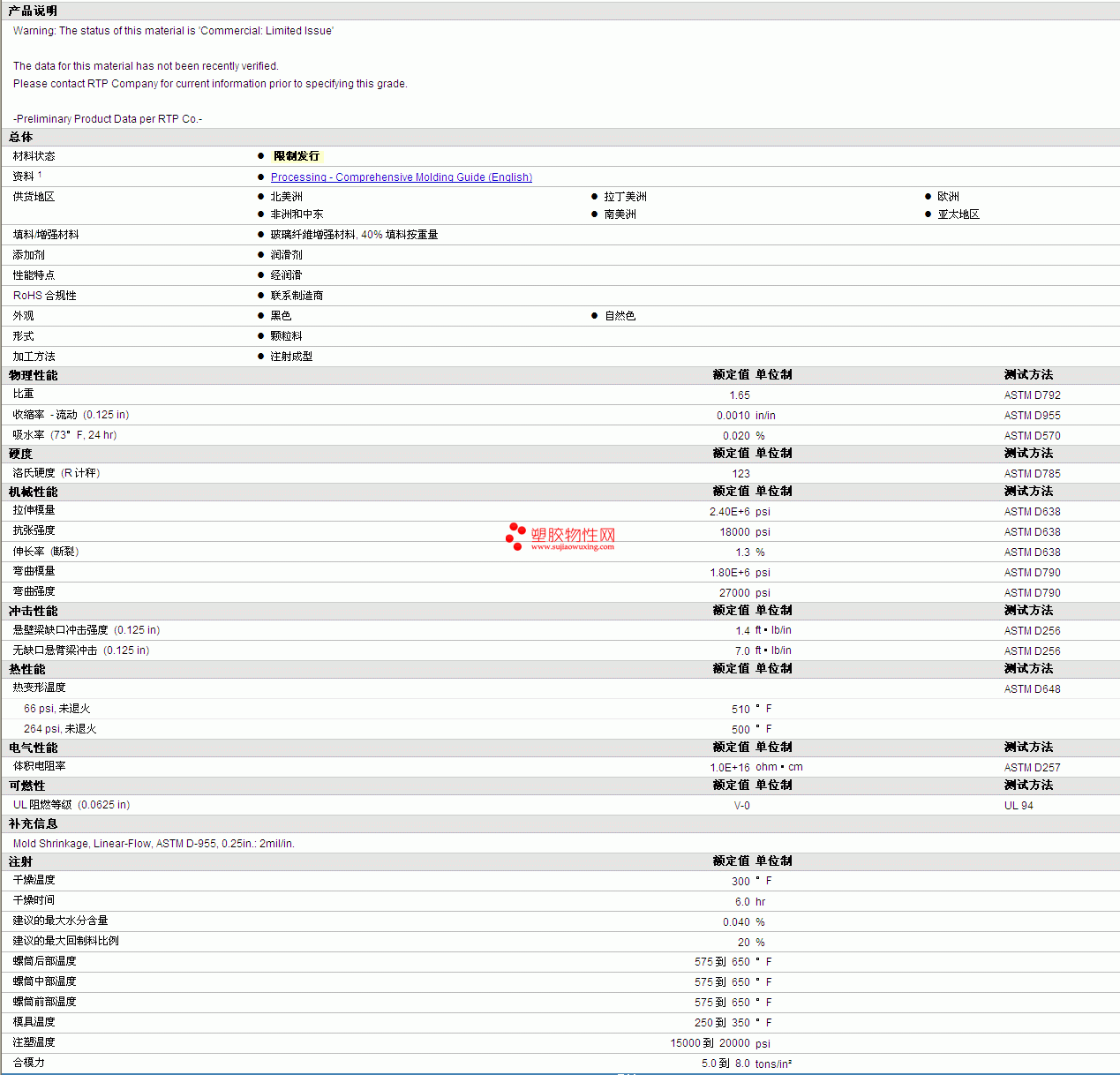
Task: Select maximum regrind ratio value 20
Action: point(744,943)
